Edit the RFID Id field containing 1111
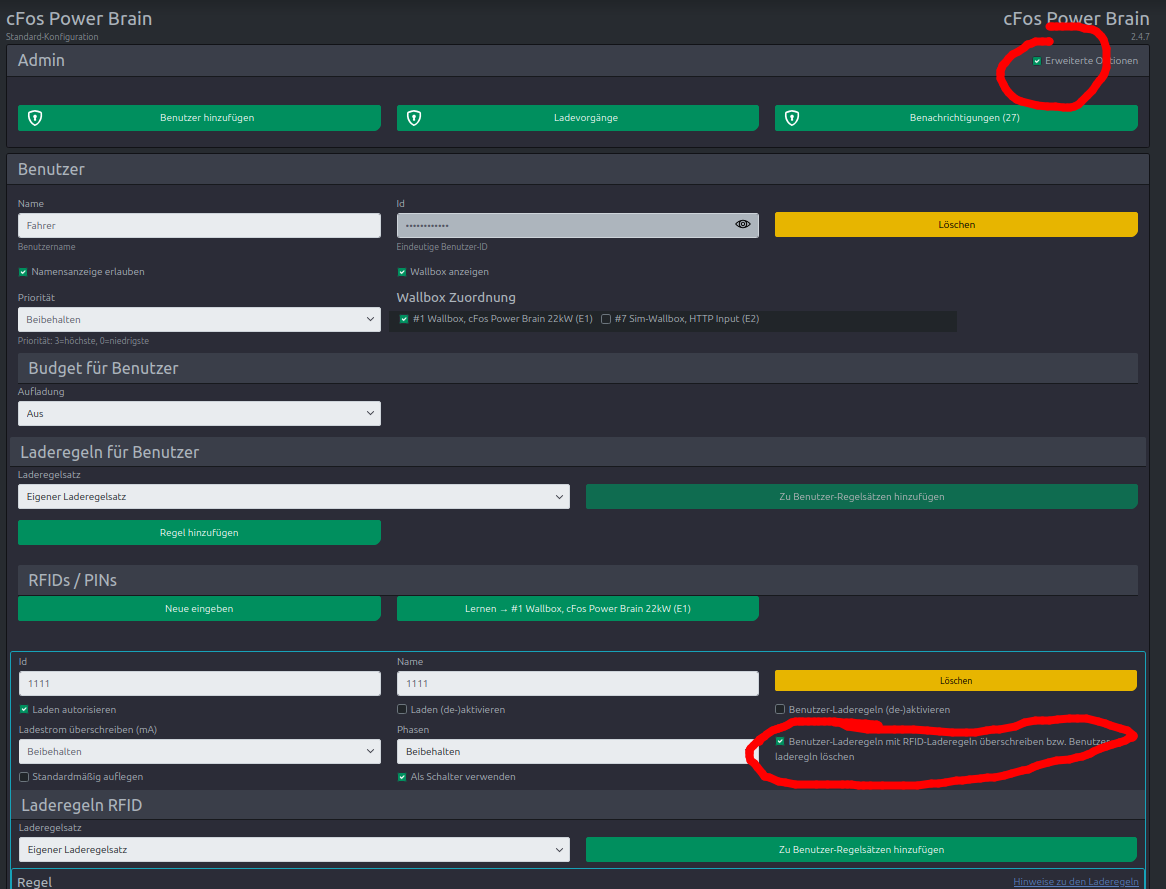The width and height of the screenshot is (1166, 889). coord(199,684)
